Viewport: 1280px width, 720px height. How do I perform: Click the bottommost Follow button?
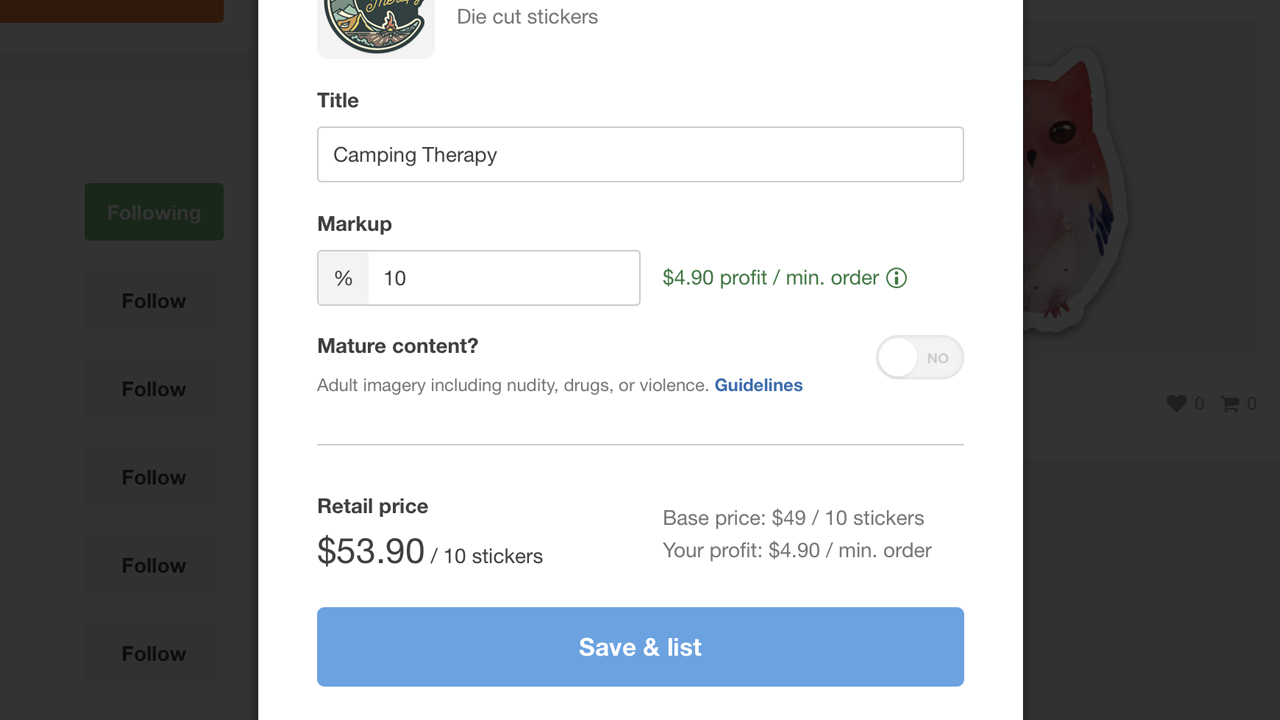coord(154,653)
